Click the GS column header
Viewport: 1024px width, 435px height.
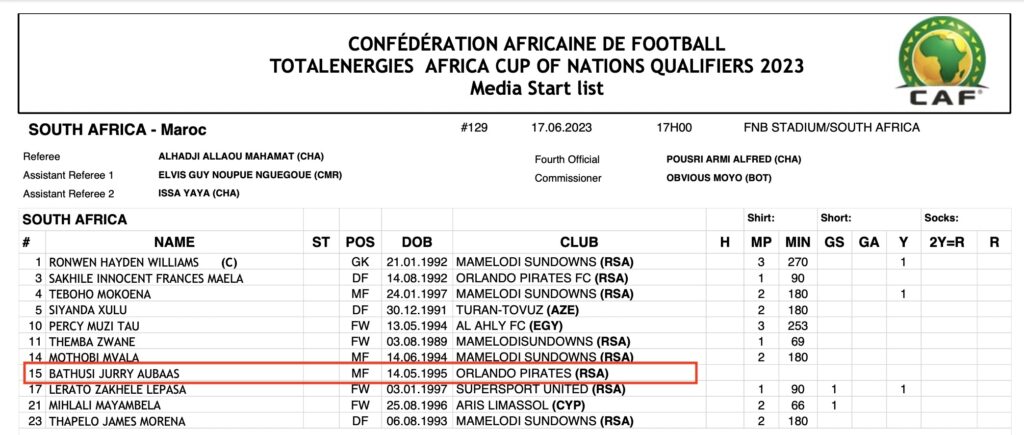(x=834, y=242)
